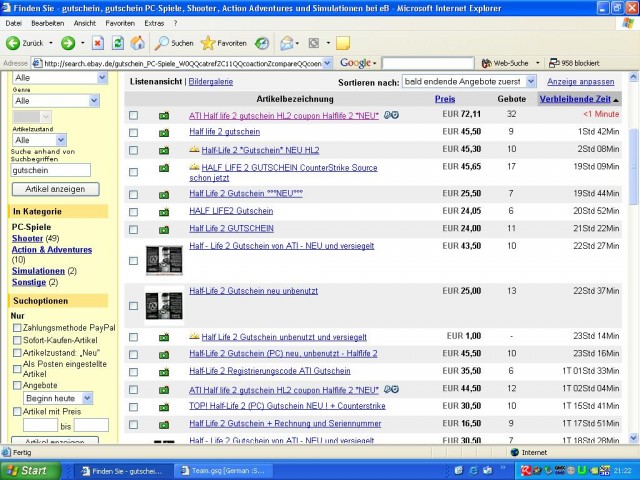Click the Web-Suche icon in Google toolbar
Image resolution: width=640 pixels, height=480 pixels.
tap(487, 63)
